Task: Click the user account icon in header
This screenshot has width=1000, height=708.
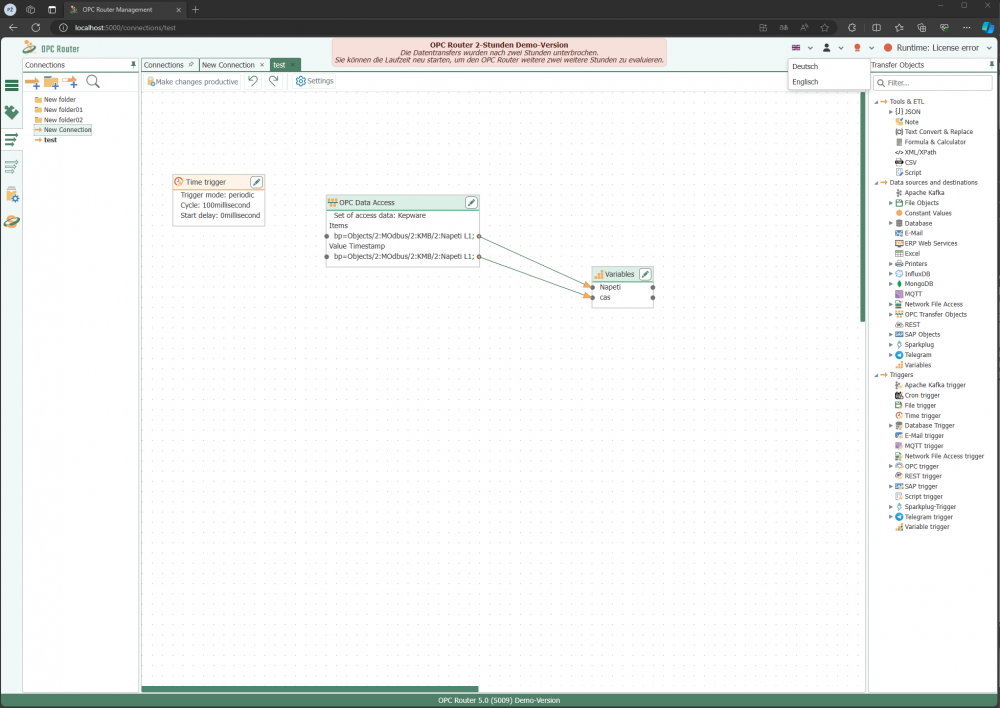Action: coord(827,48)
